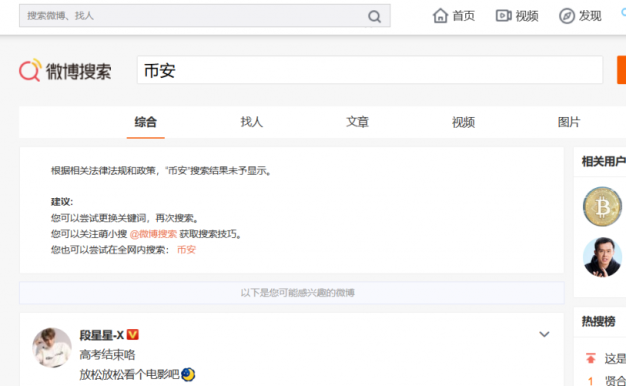Click the 以下是您可能感兴趣的微博 banner
Screen dimensions: 626x386
click(x=292, y=293)
